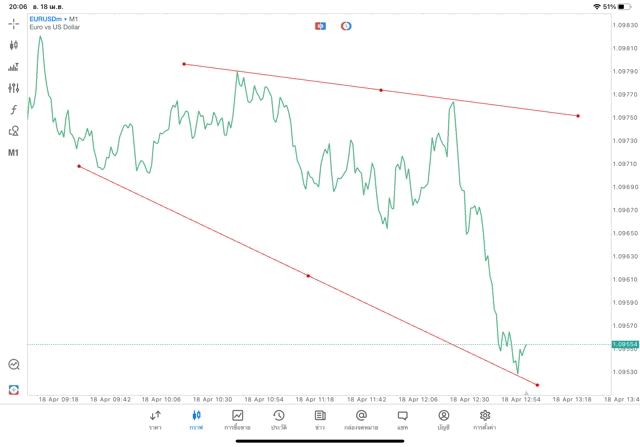Open drawing objects shapes tool
The image size is (640, 447).
pyautogui.click(x=14, y=131)
